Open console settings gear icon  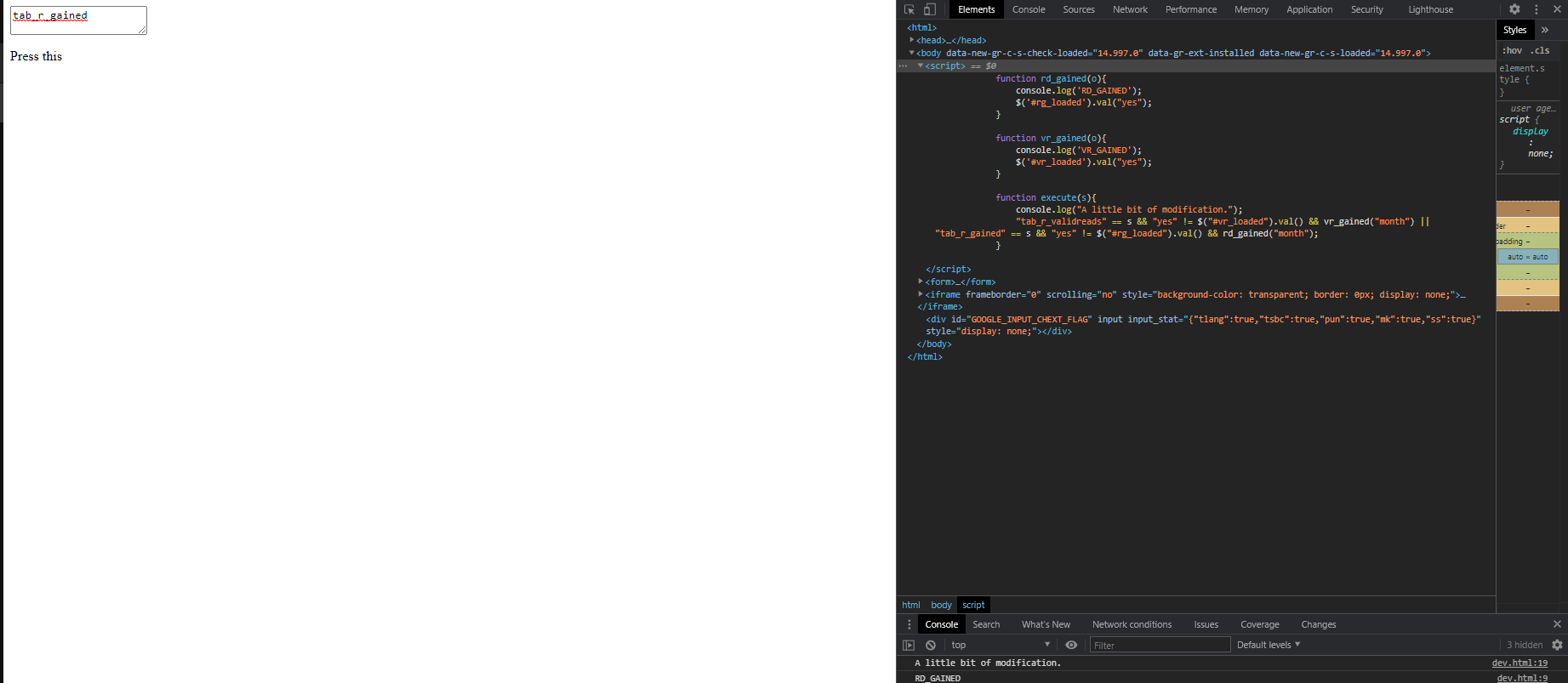[x=1557, y=646]
